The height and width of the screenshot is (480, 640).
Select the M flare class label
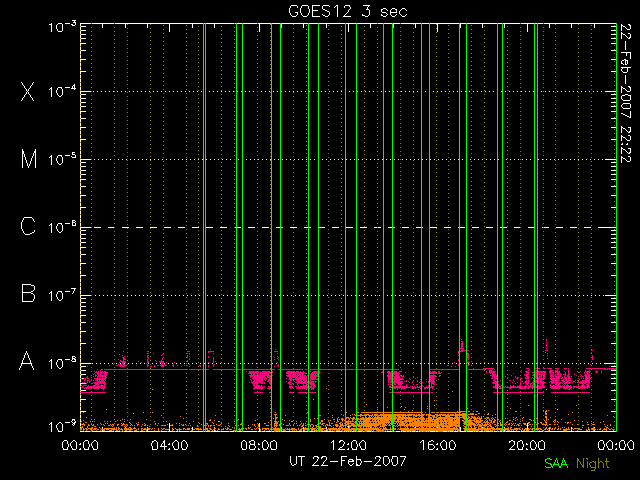tap(29, 159)
